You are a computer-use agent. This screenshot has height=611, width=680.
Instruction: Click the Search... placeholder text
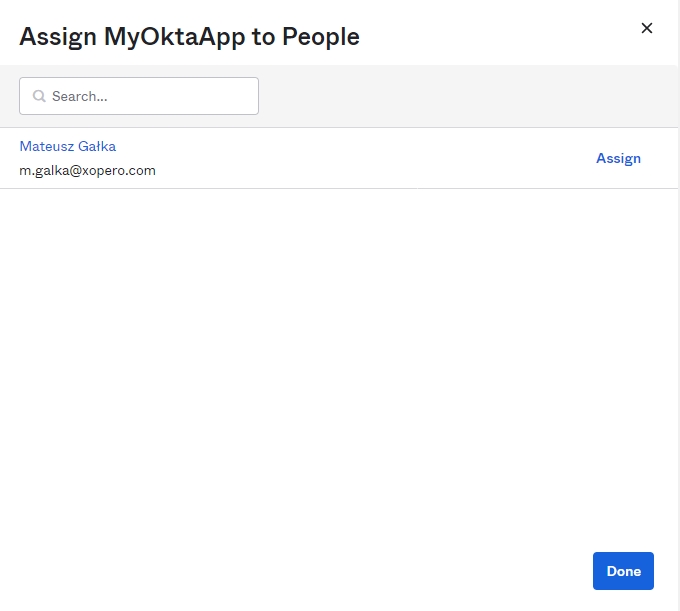tap(80, 97)
